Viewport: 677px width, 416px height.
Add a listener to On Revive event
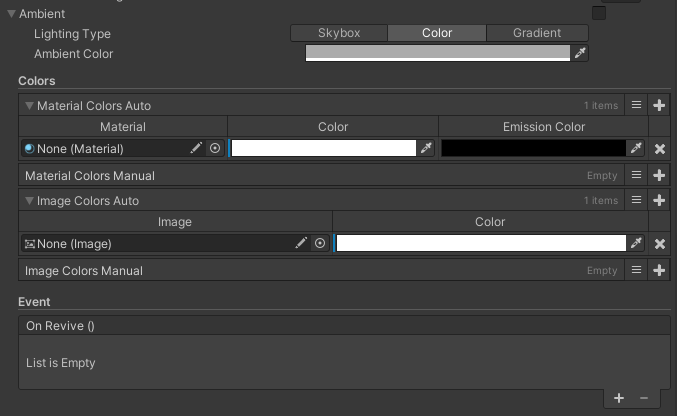coord(619,398)
